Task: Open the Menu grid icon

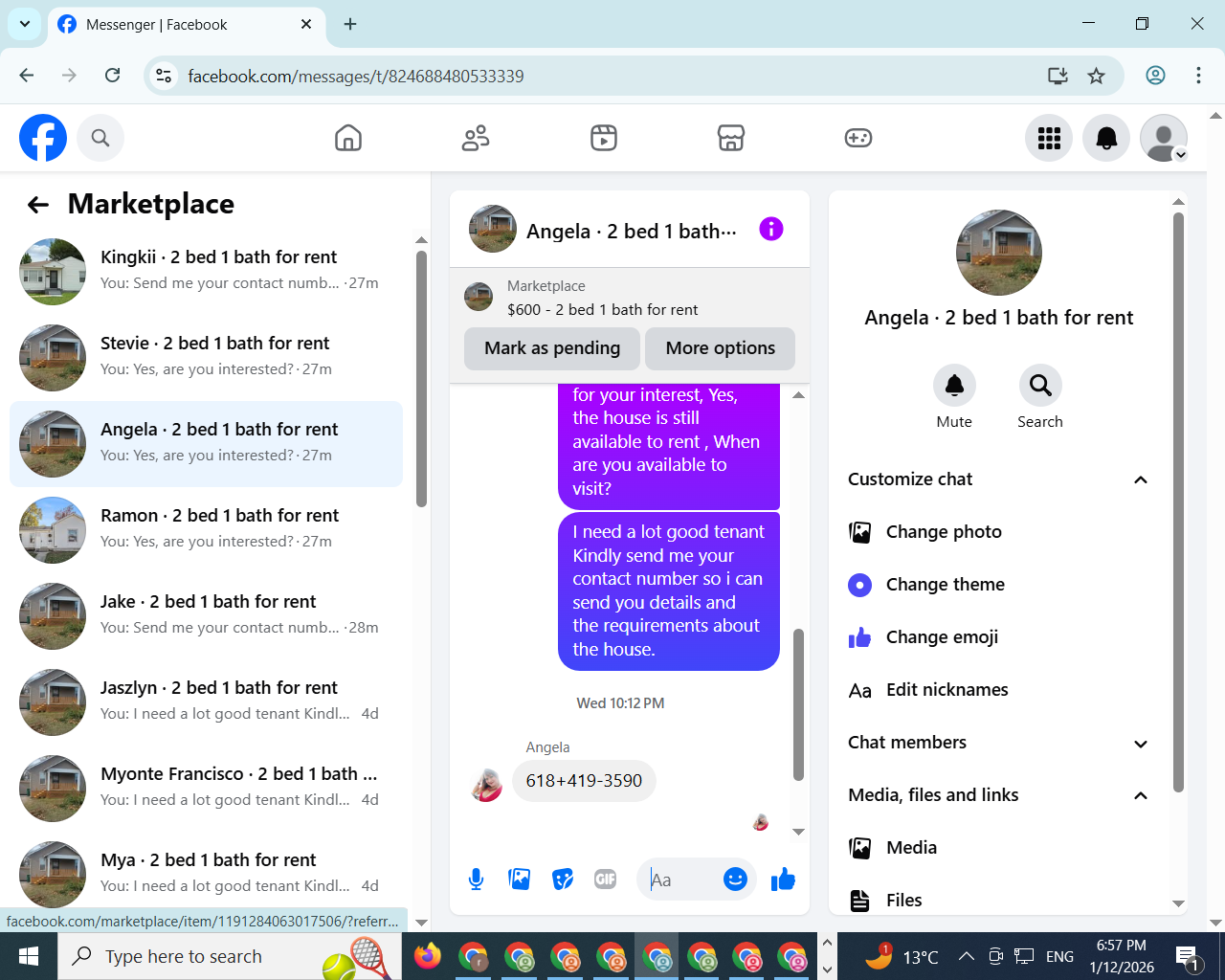Action: [x=1049, y=138]
